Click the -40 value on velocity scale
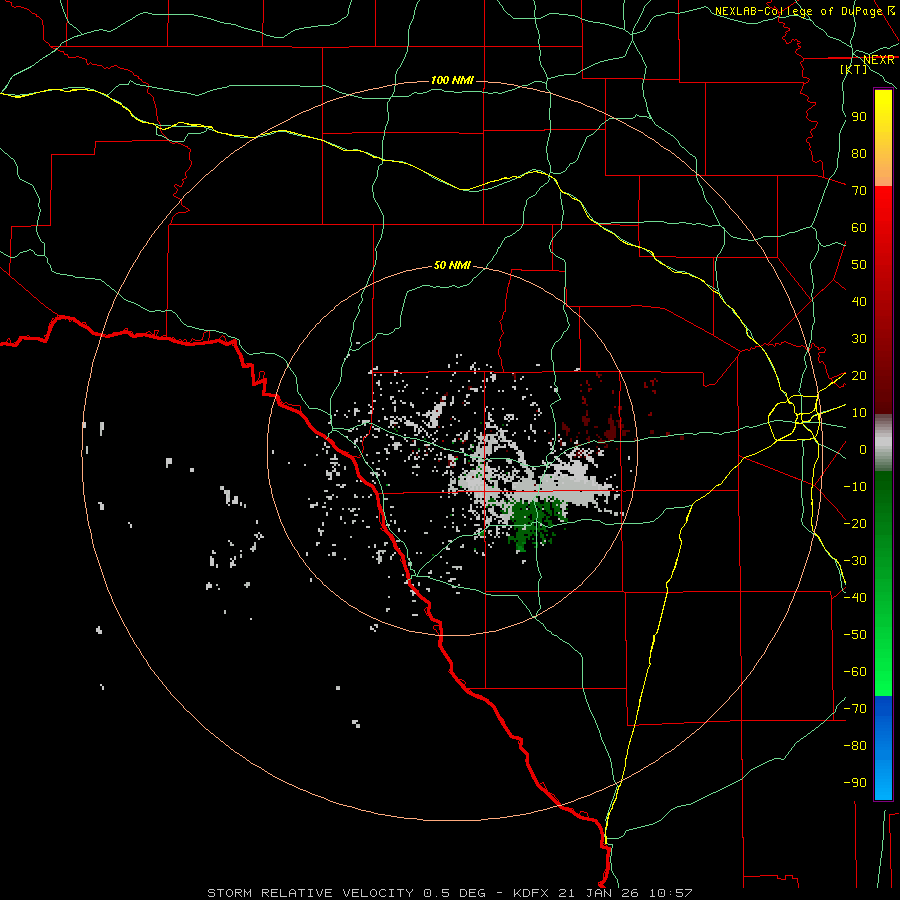Image resolution: width=900 pixels, height=900 pixels. (855, 598)
